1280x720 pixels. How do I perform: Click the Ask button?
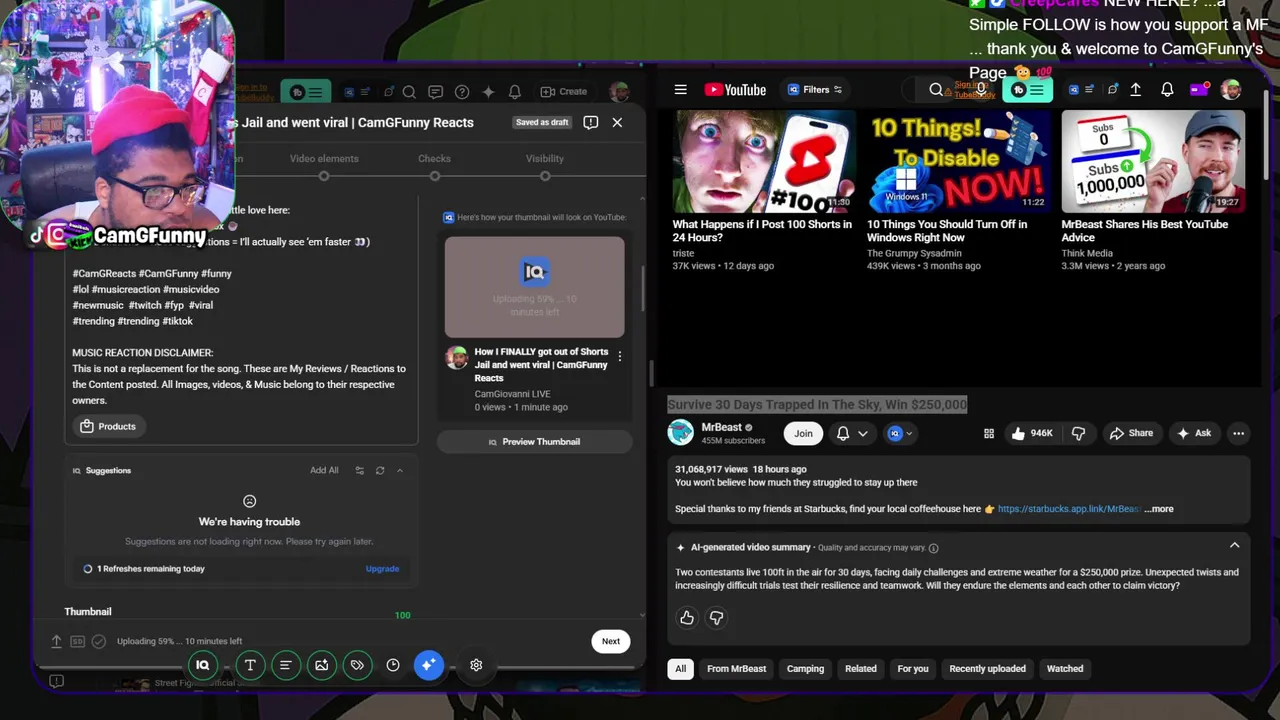click(x=1195, y=433)
